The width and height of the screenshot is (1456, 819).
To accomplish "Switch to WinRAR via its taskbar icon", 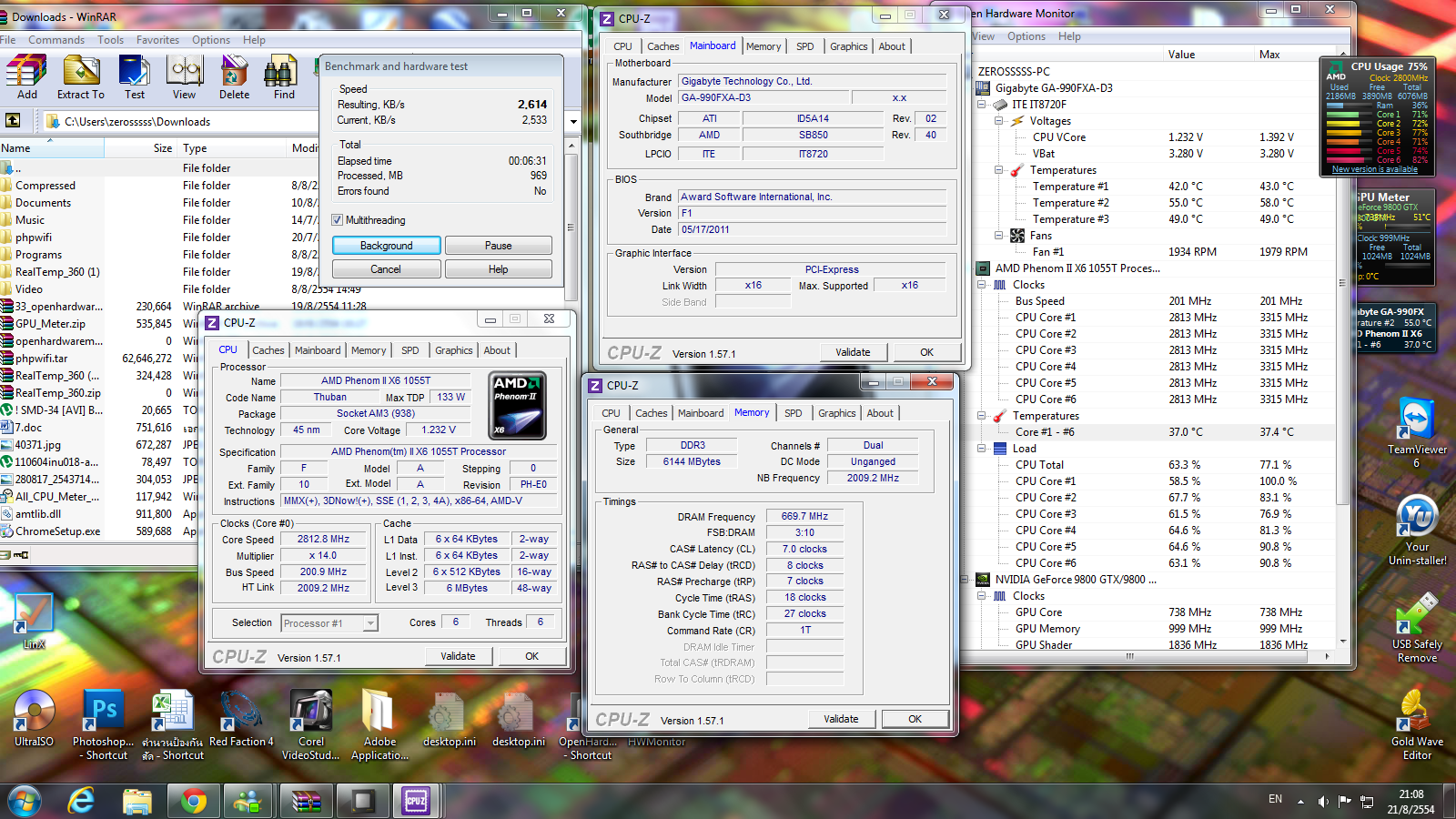I will click(x=306, y=801).
